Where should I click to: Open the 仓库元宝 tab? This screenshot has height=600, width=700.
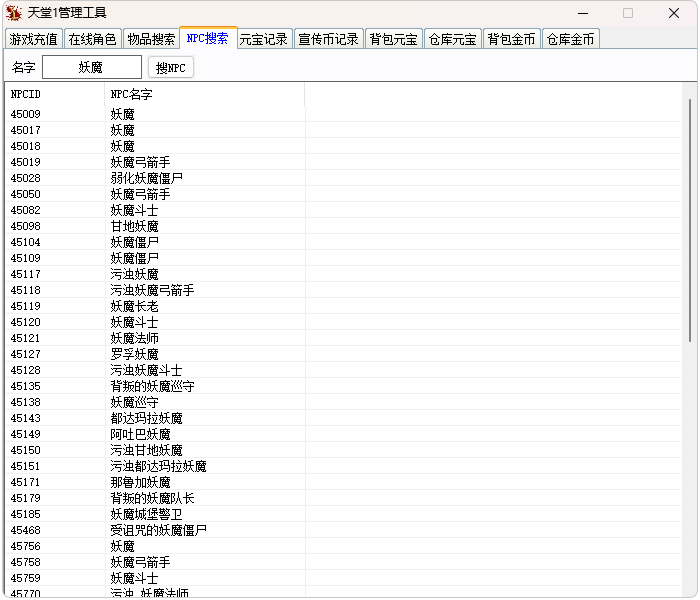(452, 39)
